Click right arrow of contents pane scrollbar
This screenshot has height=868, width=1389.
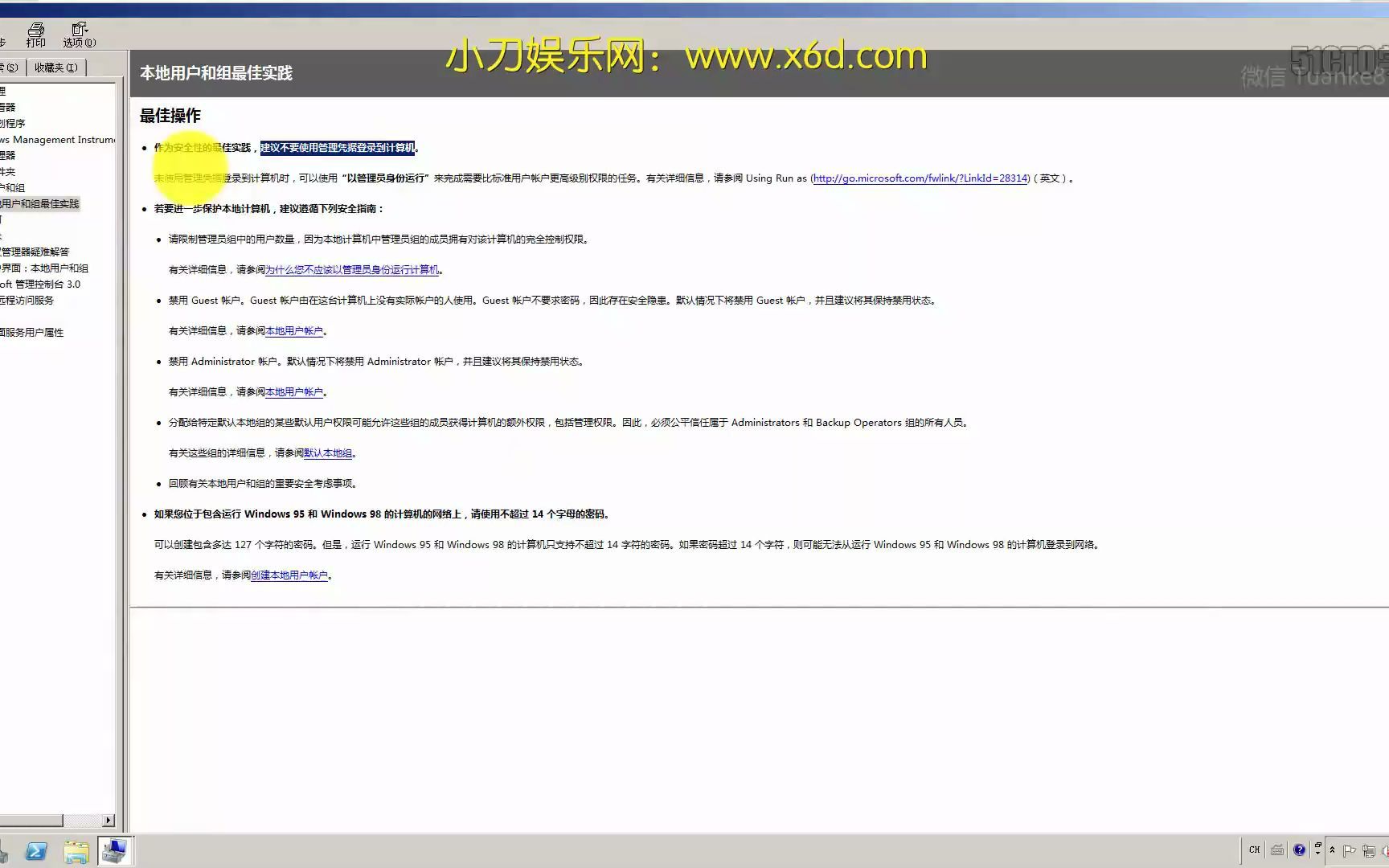[x=109, y=821]
